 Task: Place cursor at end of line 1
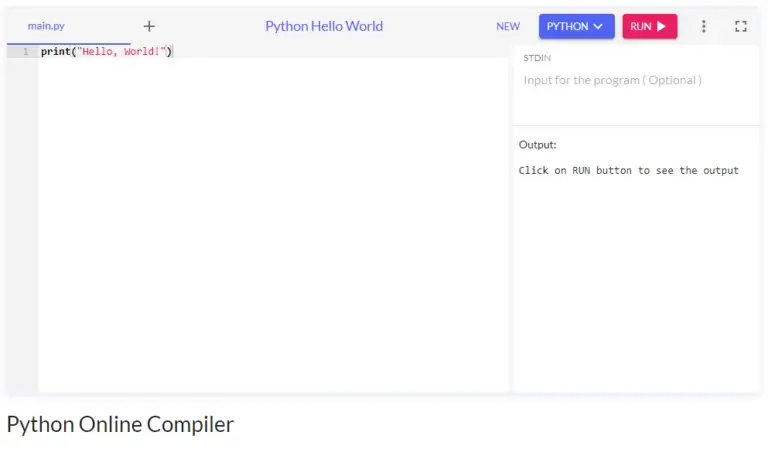click(x=173, y=52)
